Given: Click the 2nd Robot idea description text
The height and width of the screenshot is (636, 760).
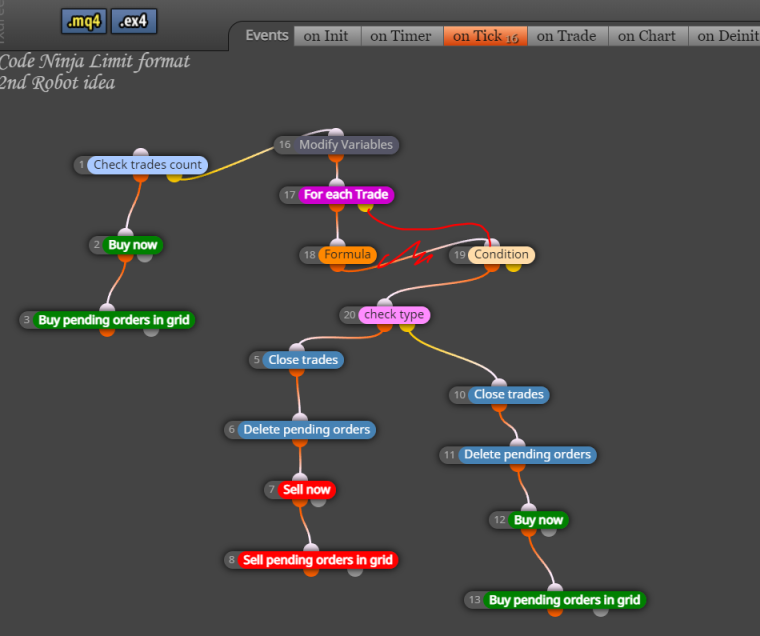Looking at the screenshot, I should (x=57, y=83).
